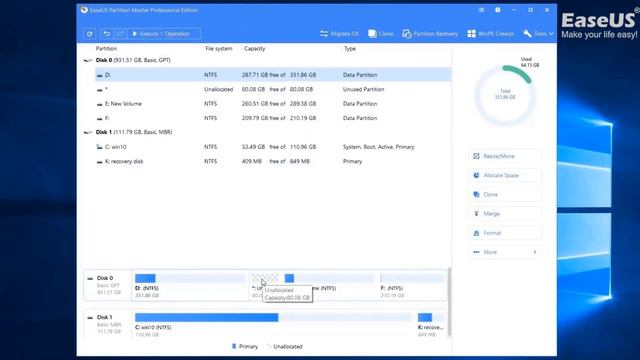This screenshot has height=360, width=640.
Task: Click Resize/Move in side panel
Action: [505, 156]
